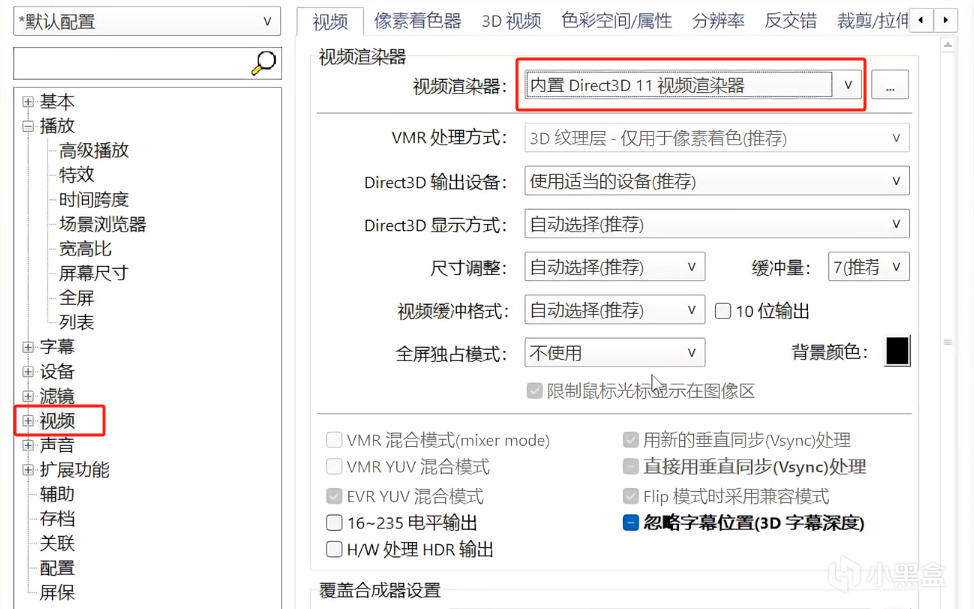Select 存档 in the tree
974x609 pixels.
(57, 519)
